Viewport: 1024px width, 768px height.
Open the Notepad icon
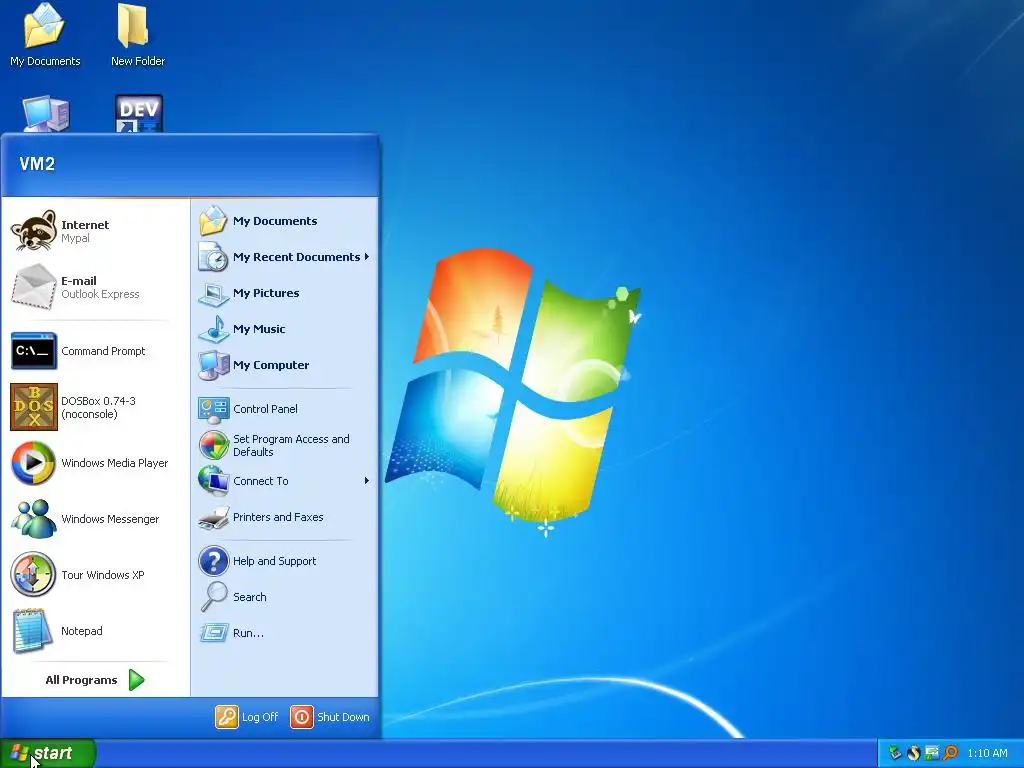tap(32, 631)
